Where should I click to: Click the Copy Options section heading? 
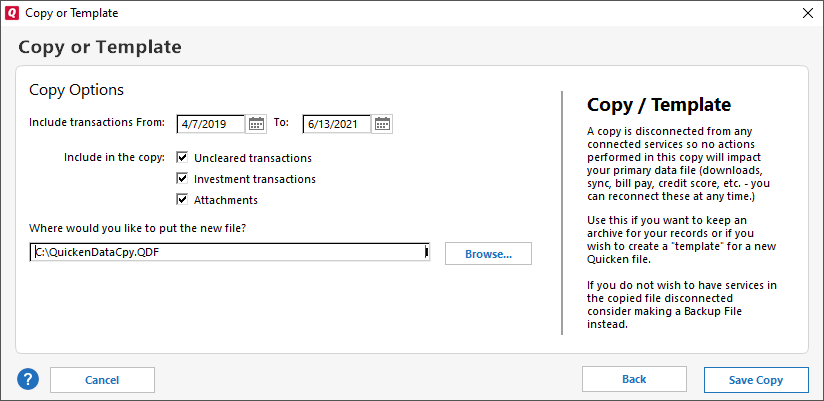76,90
